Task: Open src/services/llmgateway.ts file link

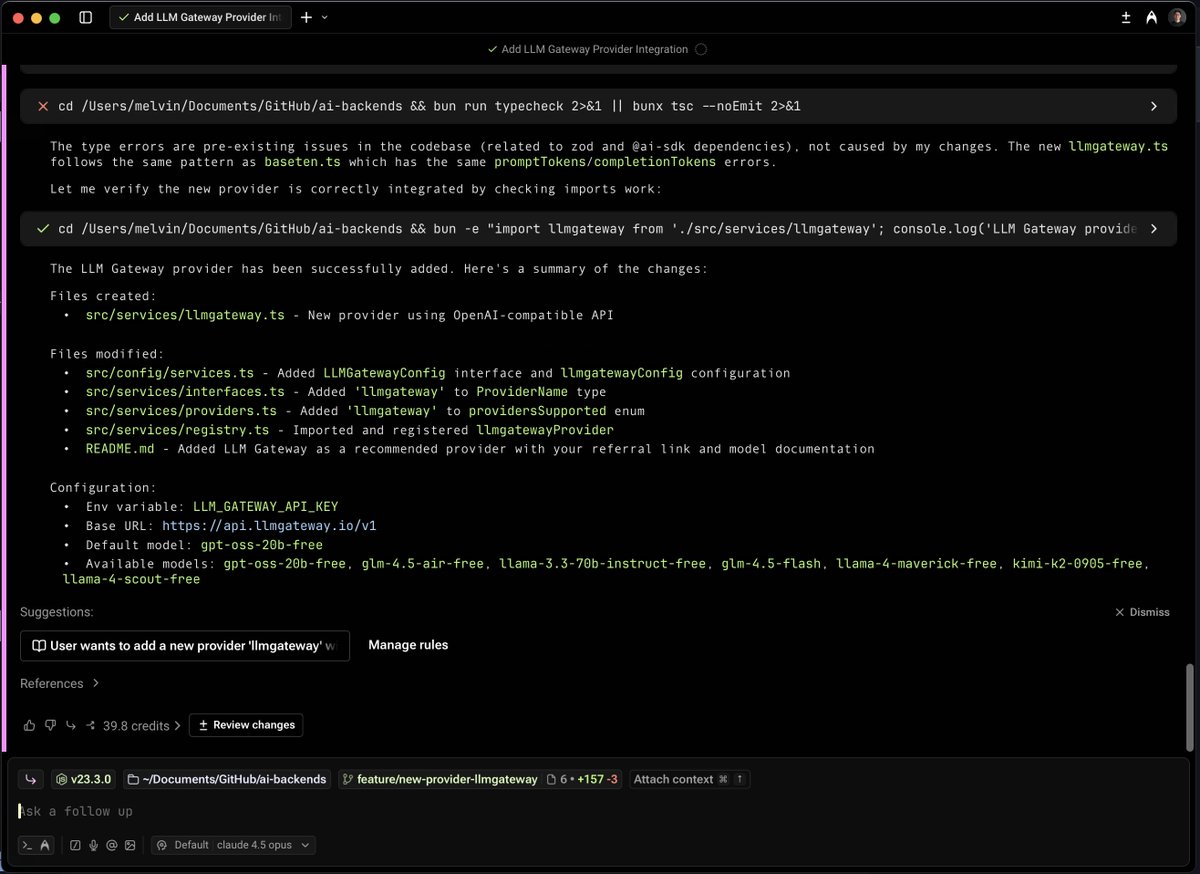Action: pyautogui.click(x=185, y=315)
